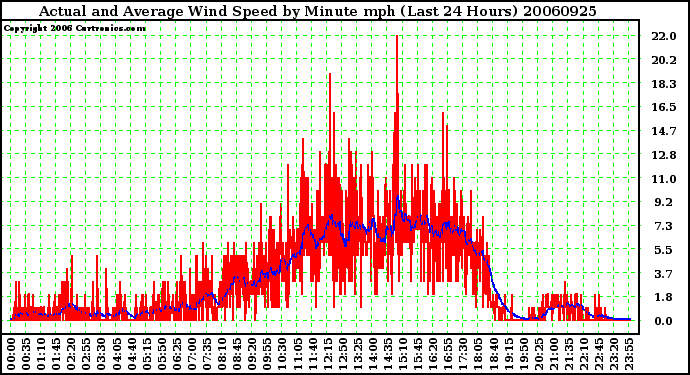Click the 19:15 time label
Viewport: 690px width, 375px height.
tap(507, 354)
